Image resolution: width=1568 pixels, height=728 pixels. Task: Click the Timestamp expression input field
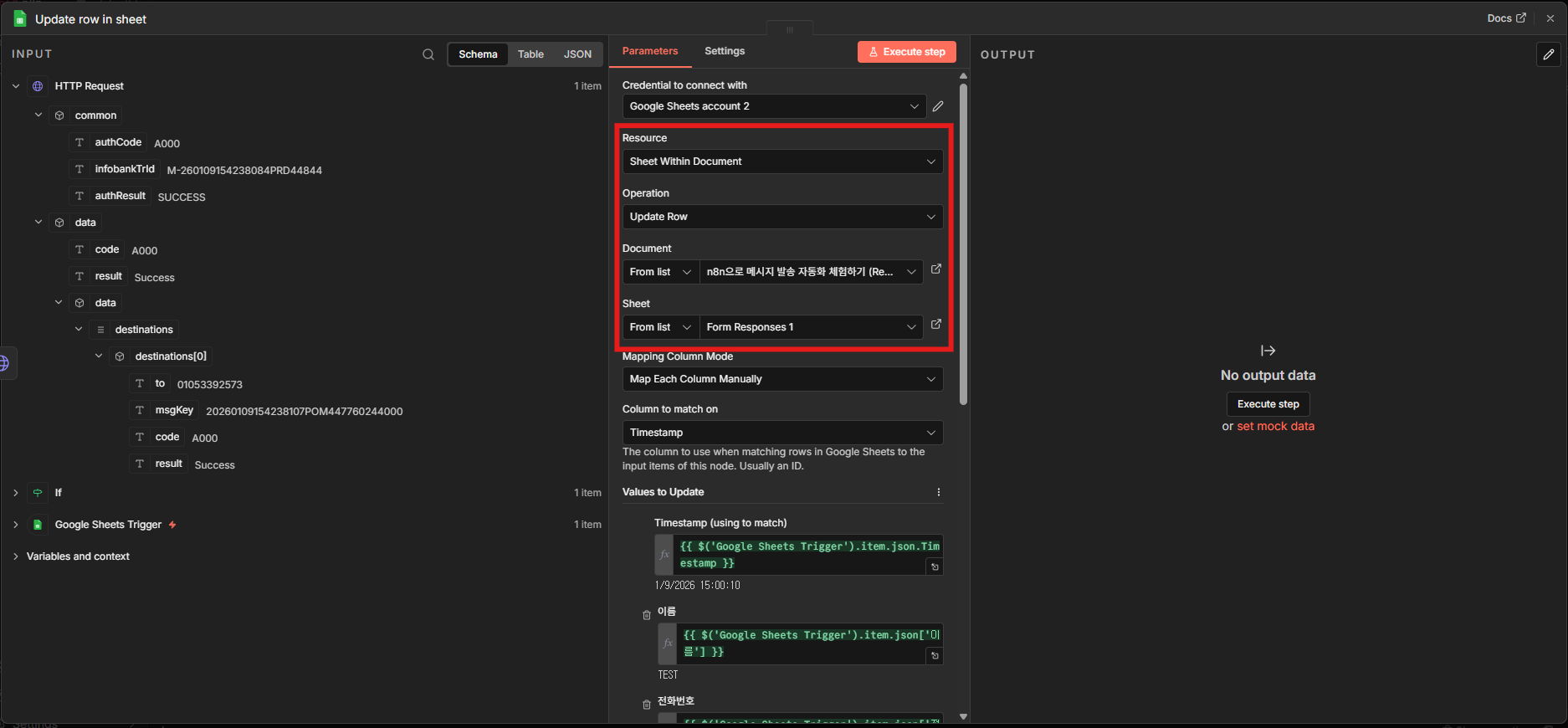pyautogui.click(x=802, y=555)
